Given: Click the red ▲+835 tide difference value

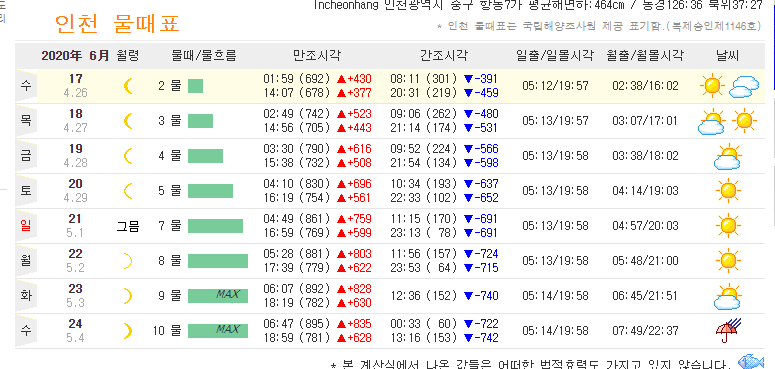Looking at the screenshot, I should [354, 324].
